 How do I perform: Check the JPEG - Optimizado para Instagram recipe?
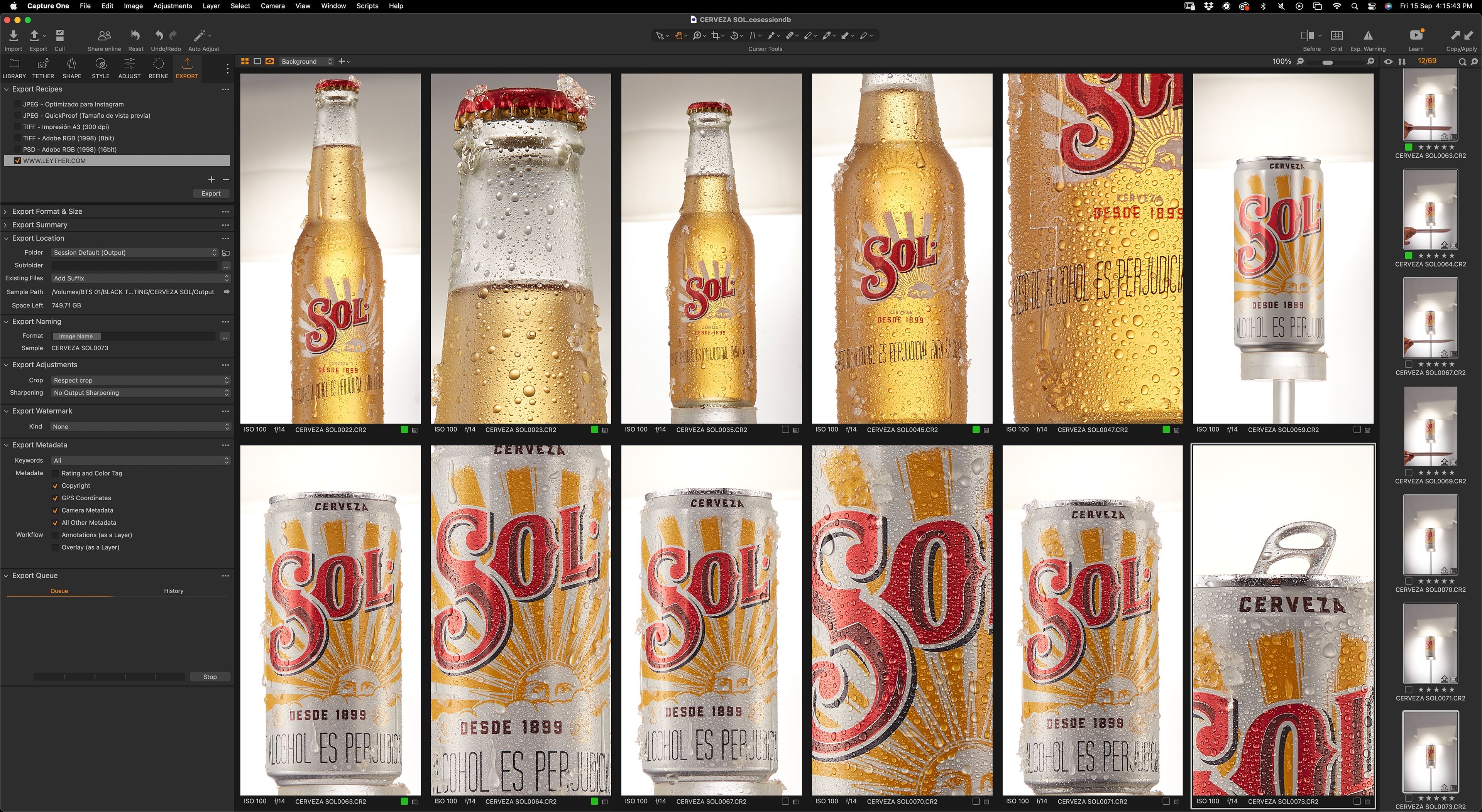pos(17,104)
